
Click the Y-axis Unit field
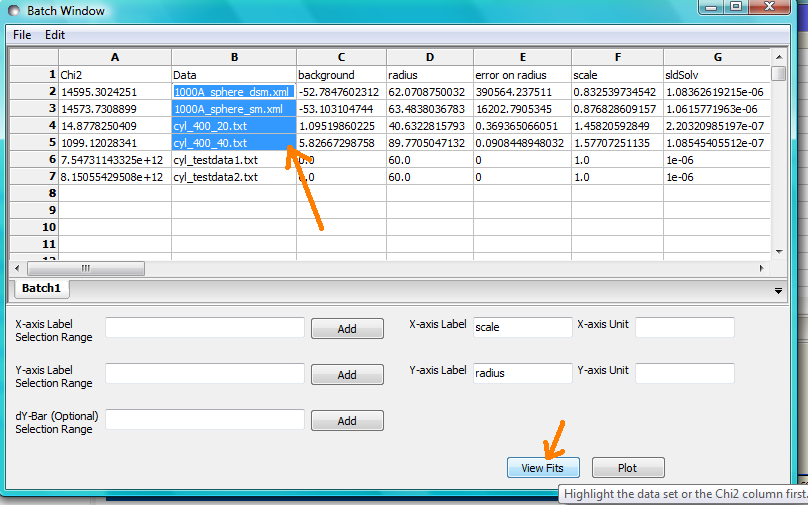click(684, 373)
